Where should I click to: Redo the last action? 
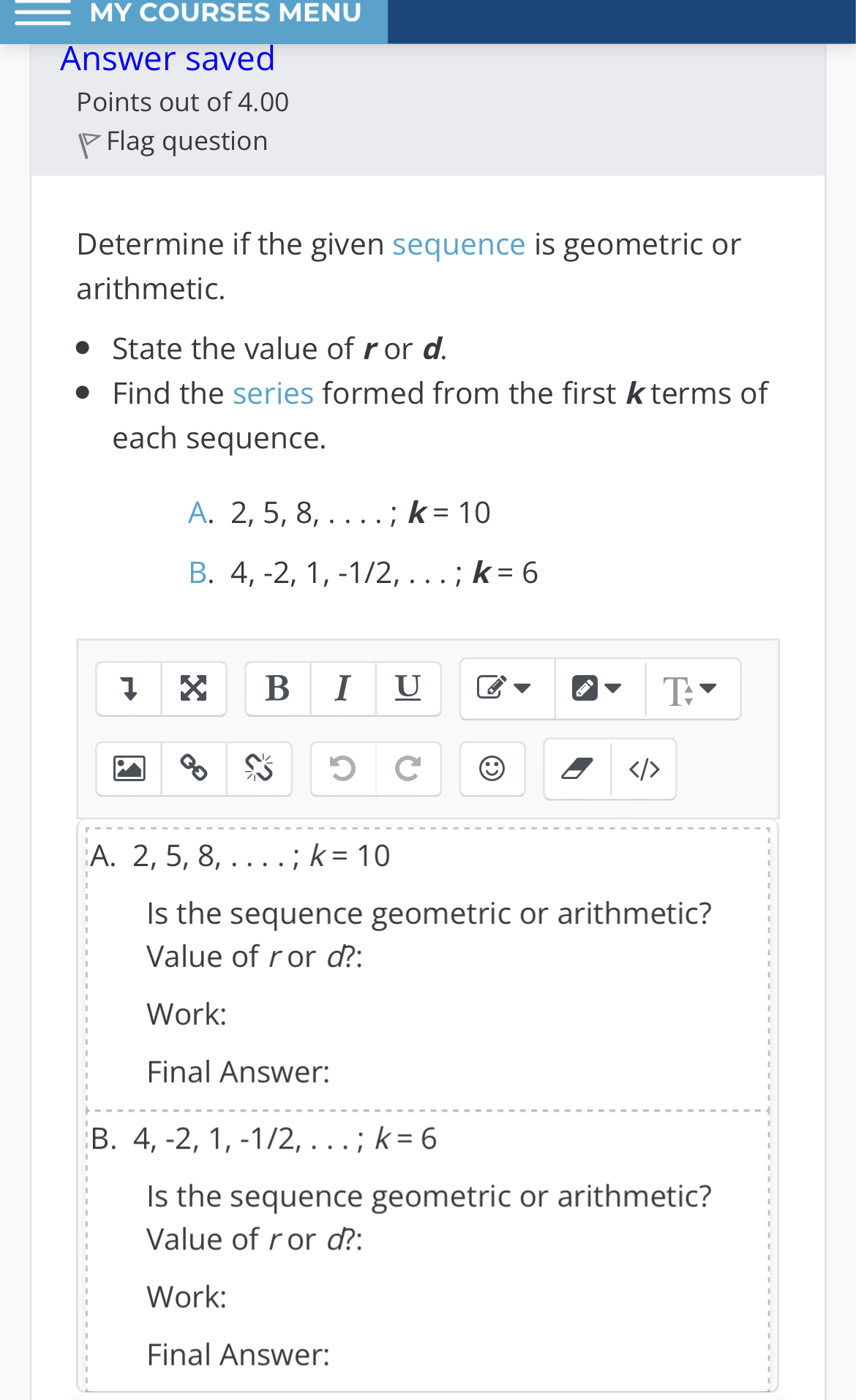[408, 769]
